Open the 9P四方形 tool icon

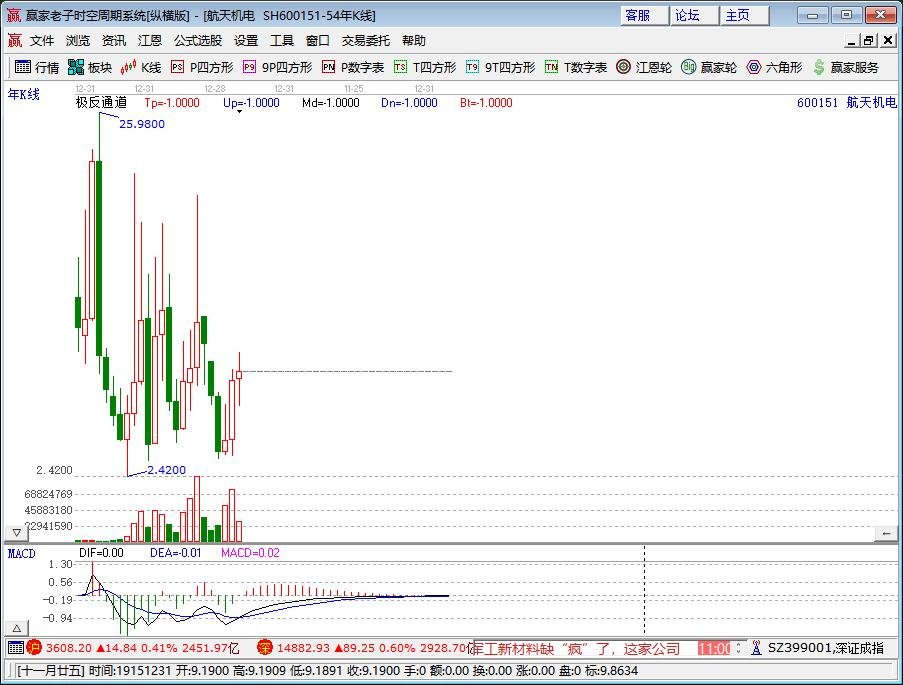[x=249, y=67]
